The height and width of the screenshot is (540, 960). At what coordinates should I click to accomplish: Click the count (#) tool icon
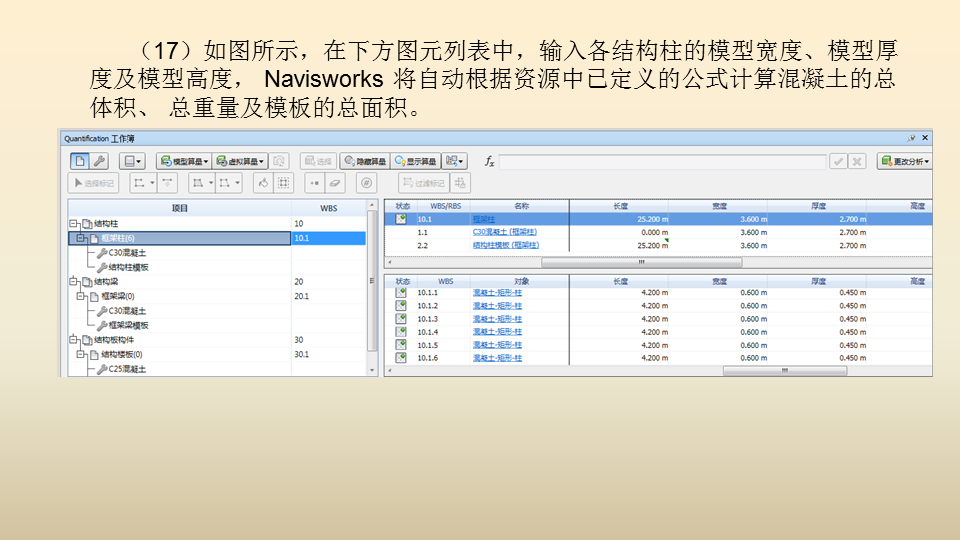pyautogui.click(x=366, y=182)
